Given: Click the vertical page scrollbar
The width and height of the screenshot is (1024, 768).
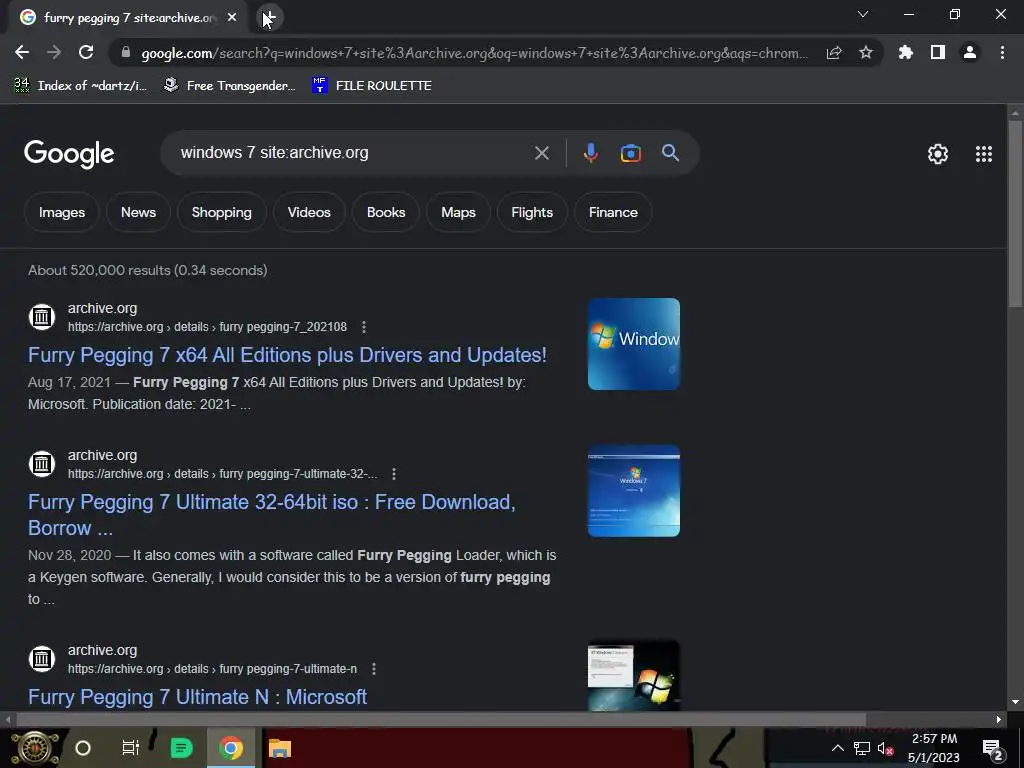Looking at the screenshot, I should [x=1015, y=214].
